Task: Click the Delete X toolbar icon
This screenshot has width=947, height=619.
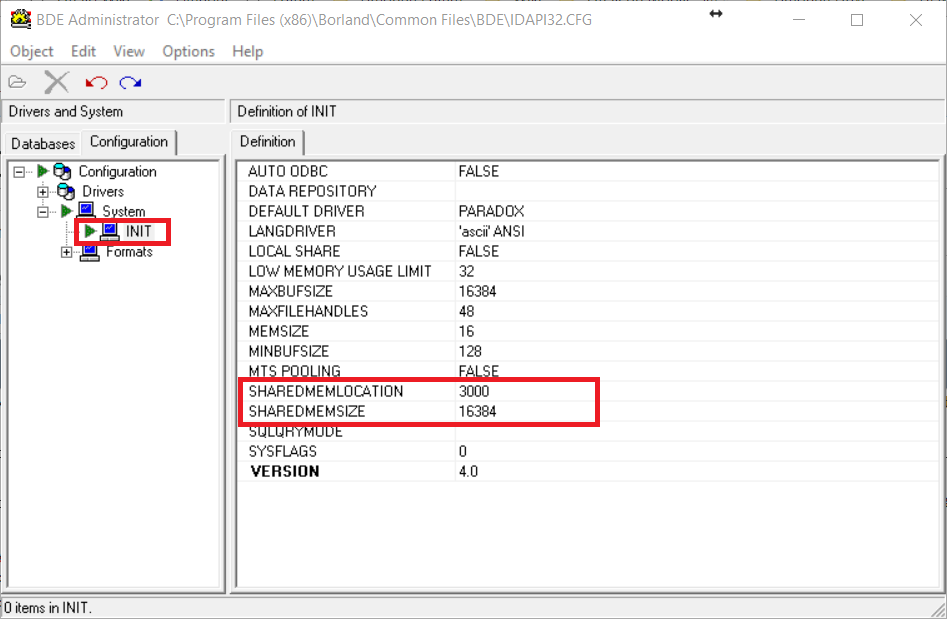Action: (57, 82)
